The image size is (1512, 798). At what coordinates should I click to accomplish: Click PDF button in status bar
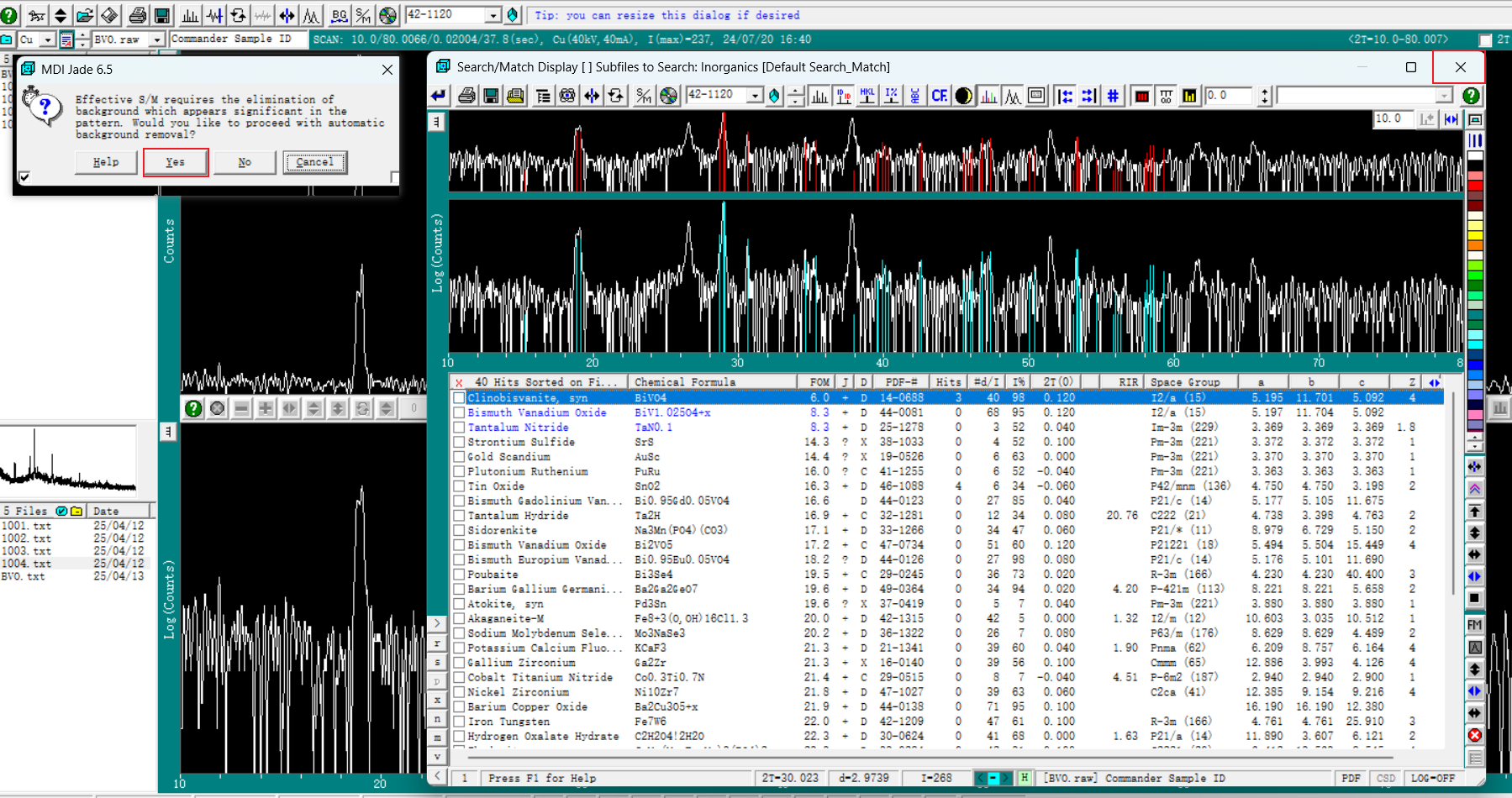pos(1351,779)
